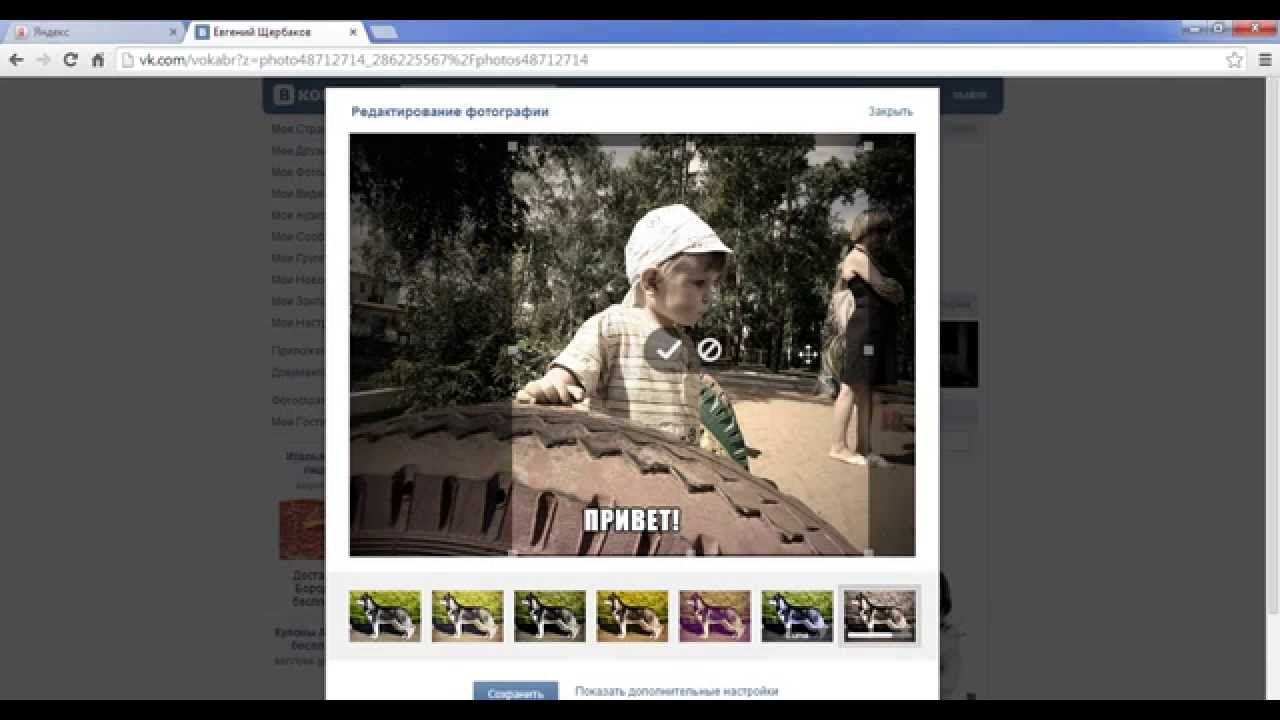This screenshot has width=1280, height=720.
Task: Open the browser home page icon
Action: click(98, 60)
